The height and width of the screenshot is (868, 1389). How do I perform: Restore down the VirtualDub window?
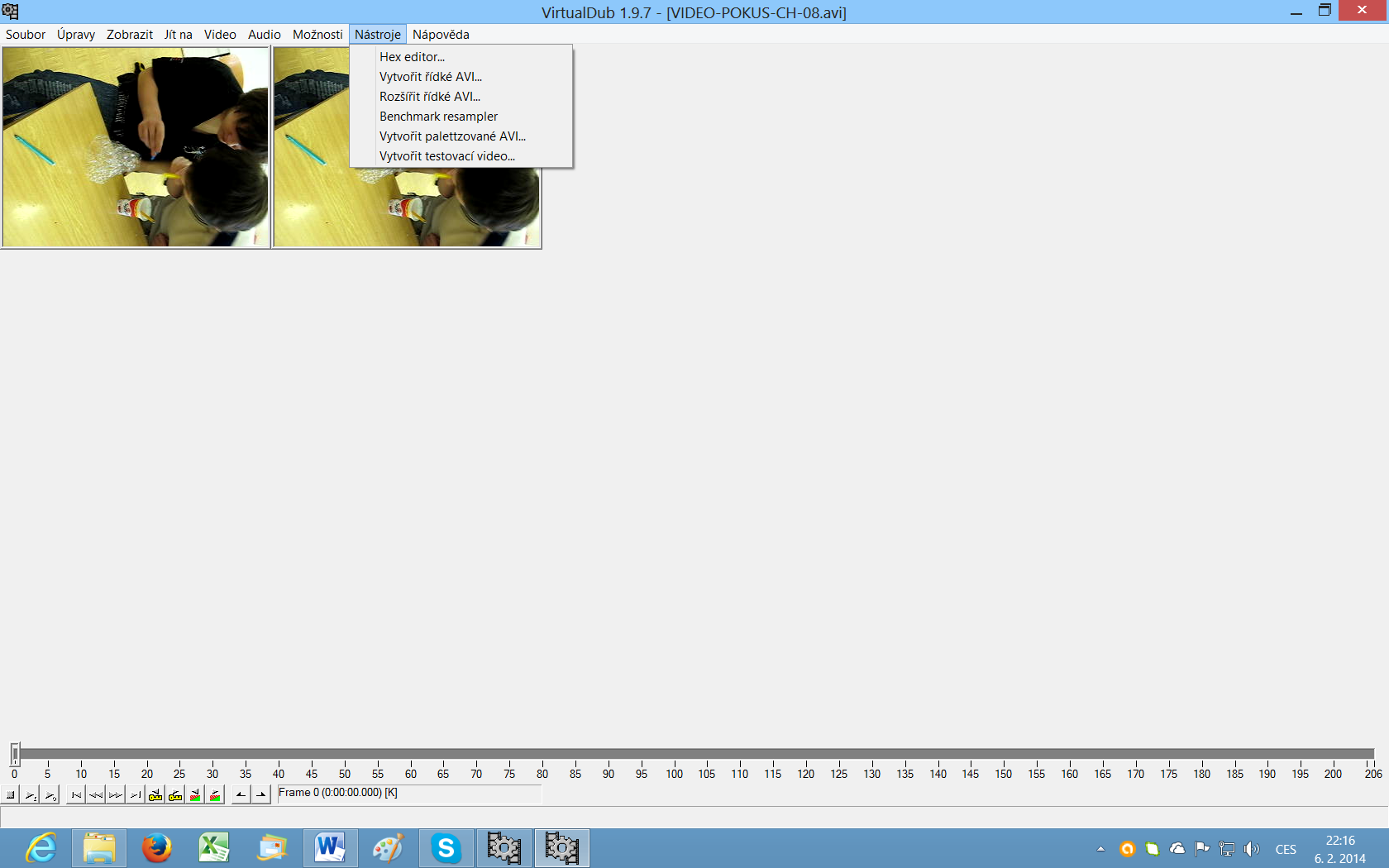[x=1325, y=11]
